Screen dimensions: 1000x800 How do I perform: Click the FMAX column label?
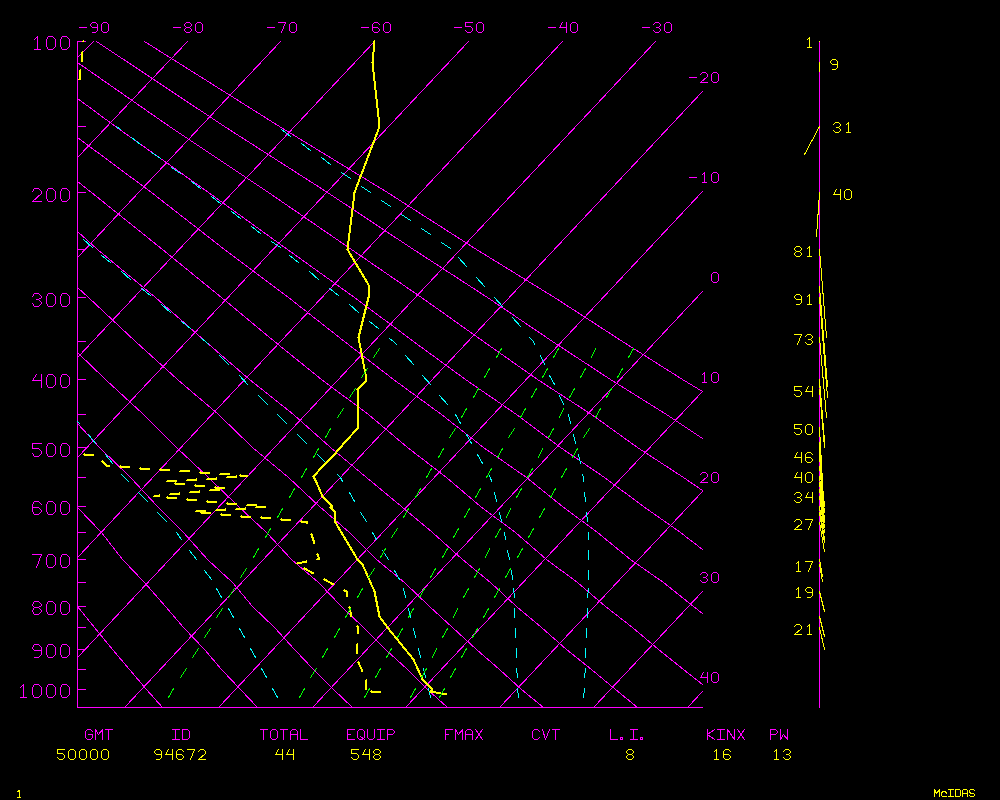[x=463, y=735]
